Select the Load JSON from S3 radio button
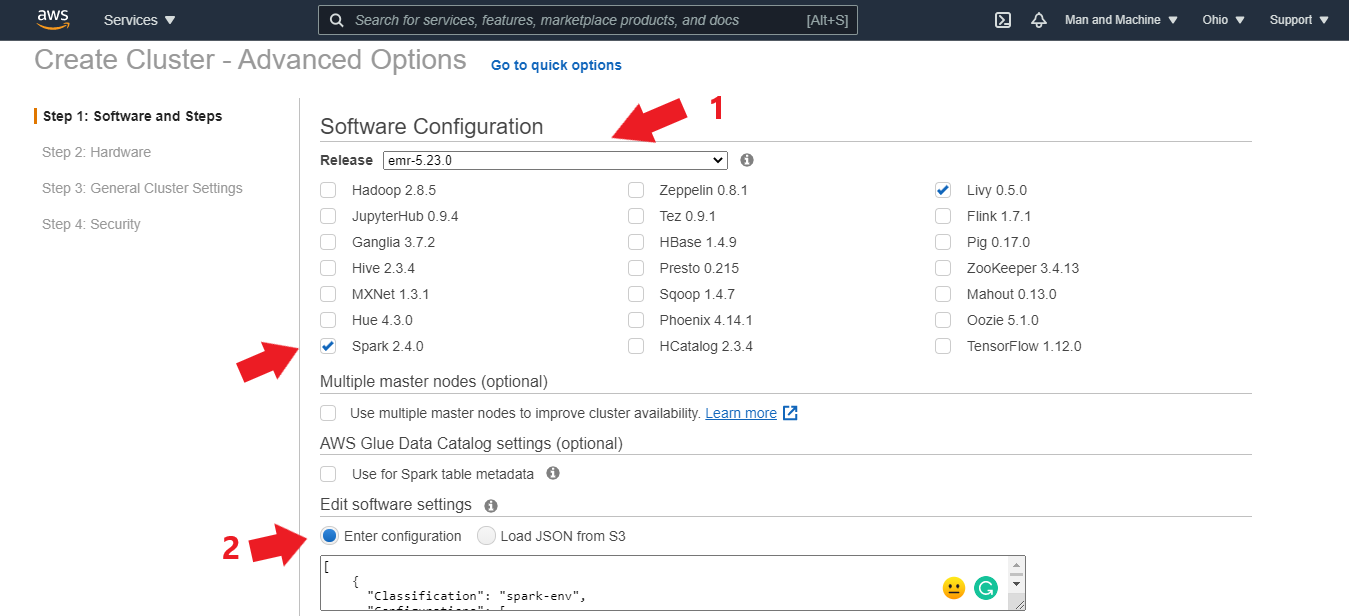Image resolution: width=1349 pixels, height=616 pixels. pos(486,536)
